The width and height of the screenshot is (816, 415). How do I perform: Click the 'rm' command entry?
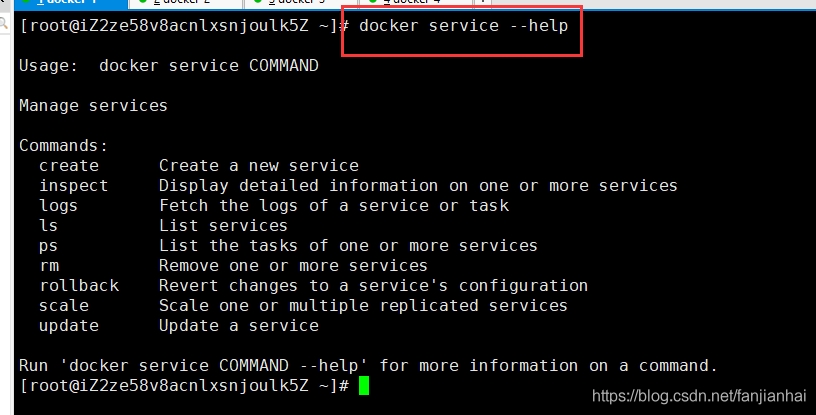(x=49, y=266)
